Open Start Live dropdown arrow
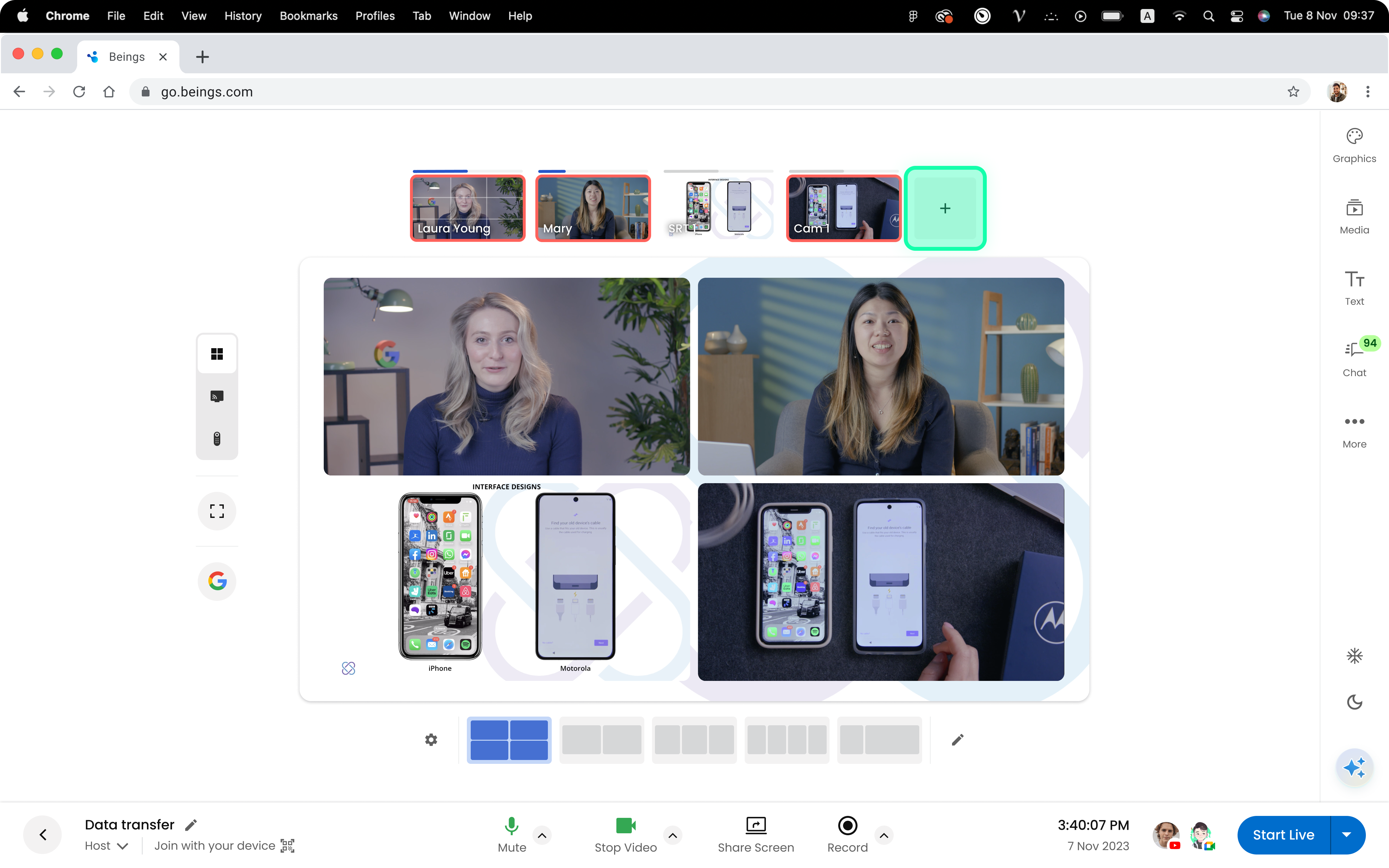Screen dimensions: 1389x868 (1347, 835)
